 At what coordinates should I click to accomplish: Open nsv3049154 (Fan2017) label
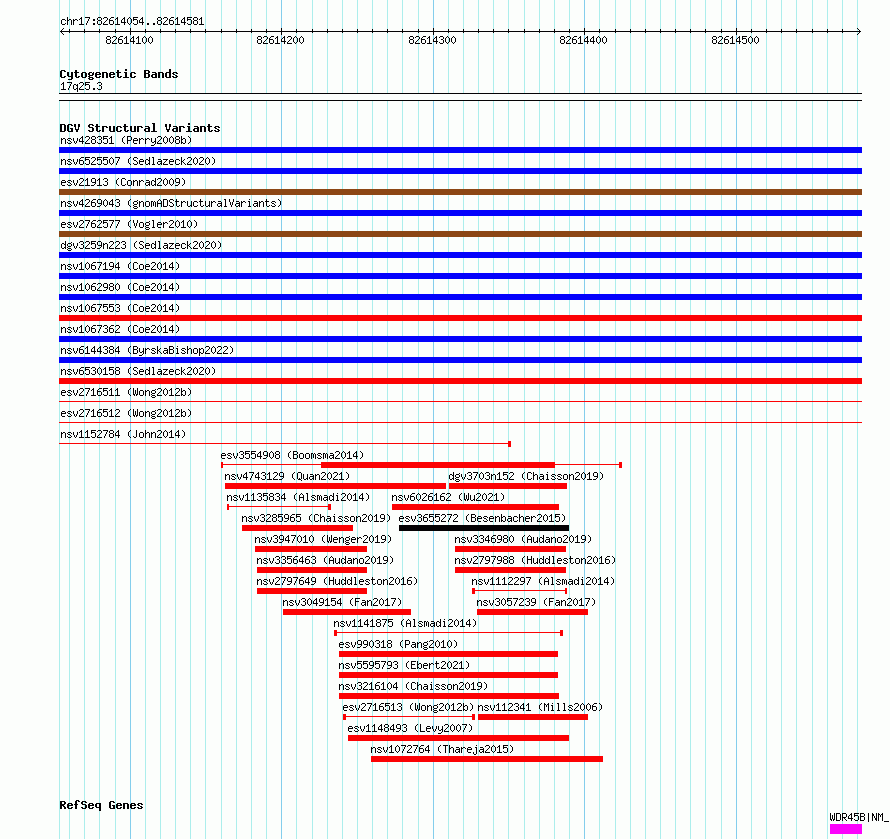[342, 602]
